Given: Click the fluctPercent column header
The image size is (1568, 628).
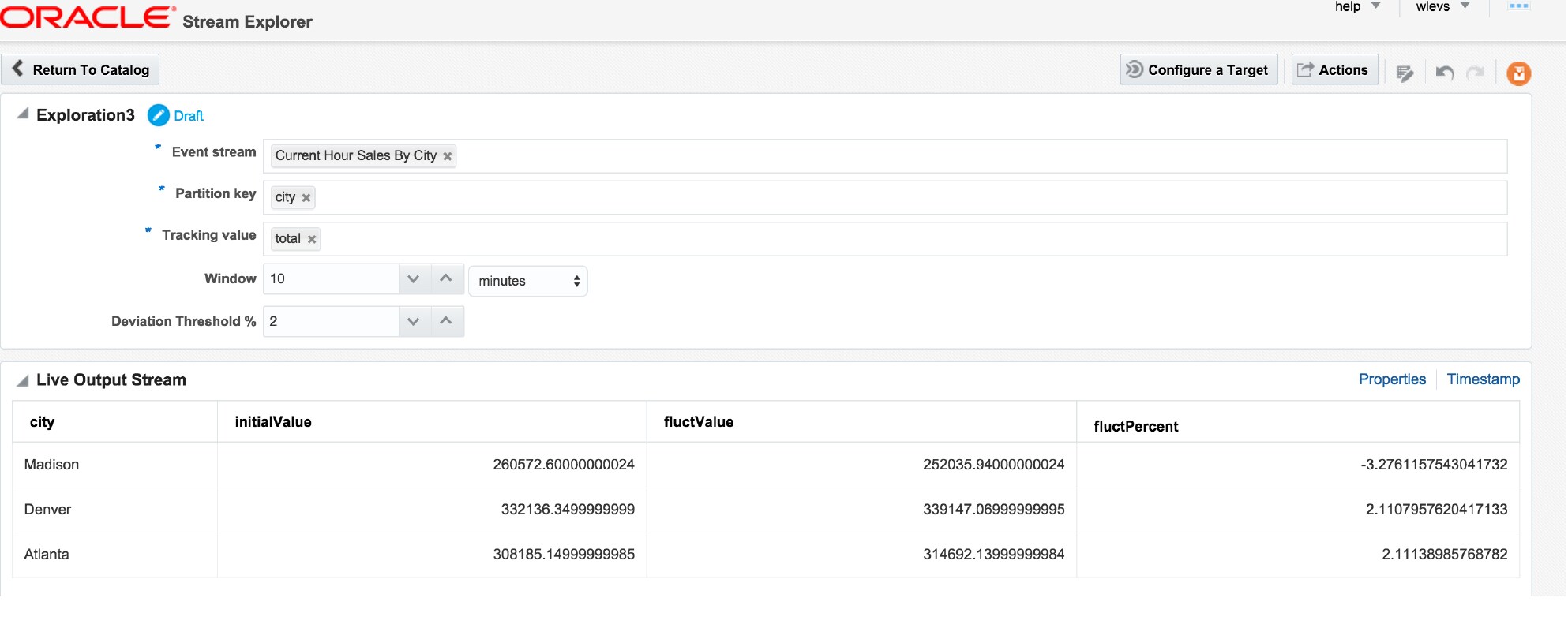Looking at the screenshot, I should 1298,422.
